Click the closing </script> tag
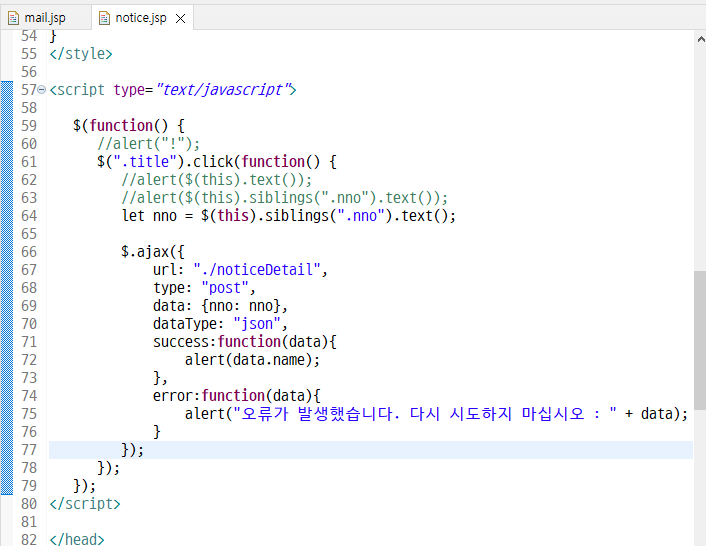Screen dimensions: 706x546 [x=85, y=504]
